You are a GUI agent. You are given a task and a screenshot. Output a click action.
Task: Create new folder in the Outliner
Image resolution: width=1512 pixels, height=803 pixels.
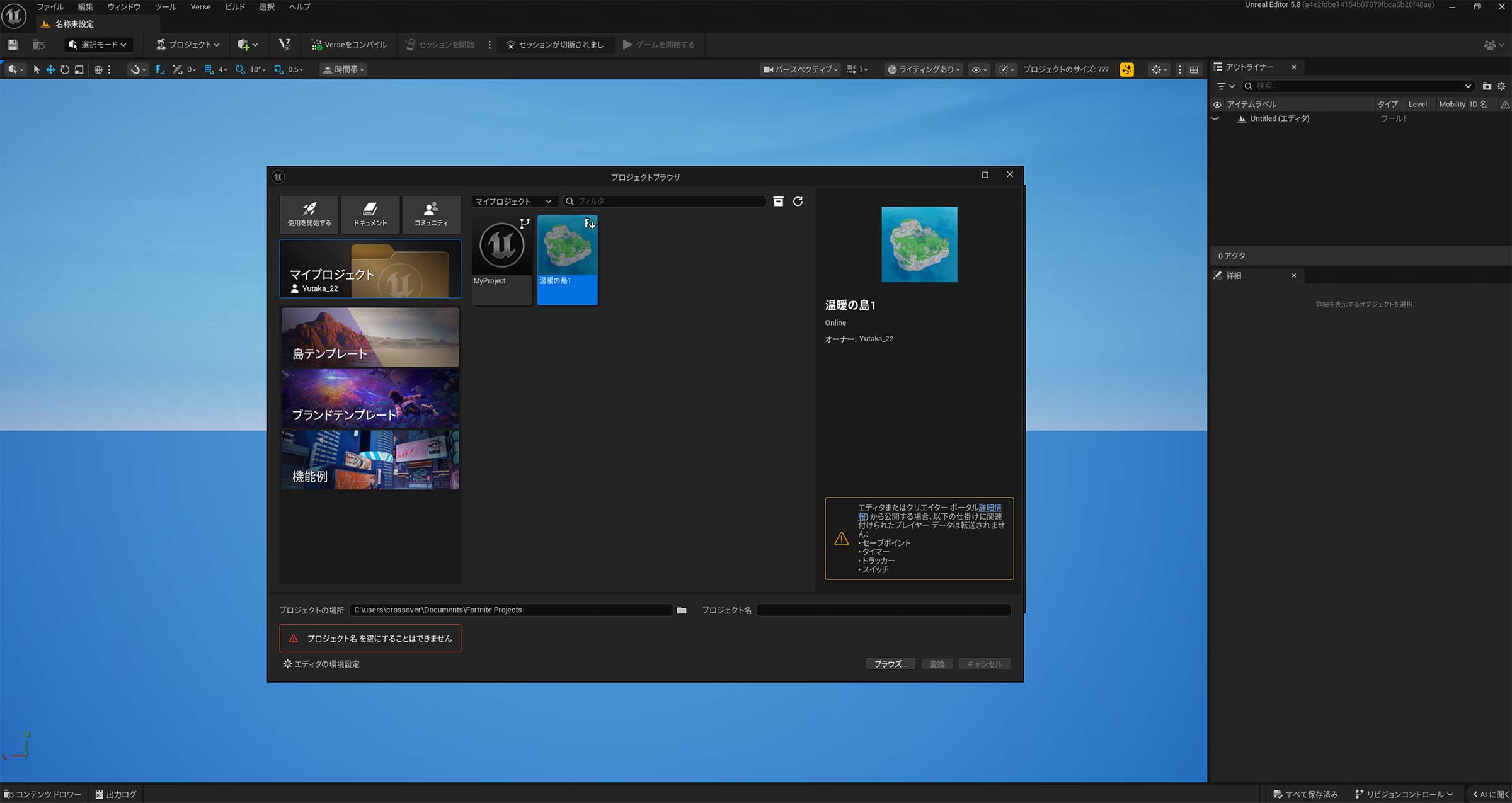(1487, 86)
